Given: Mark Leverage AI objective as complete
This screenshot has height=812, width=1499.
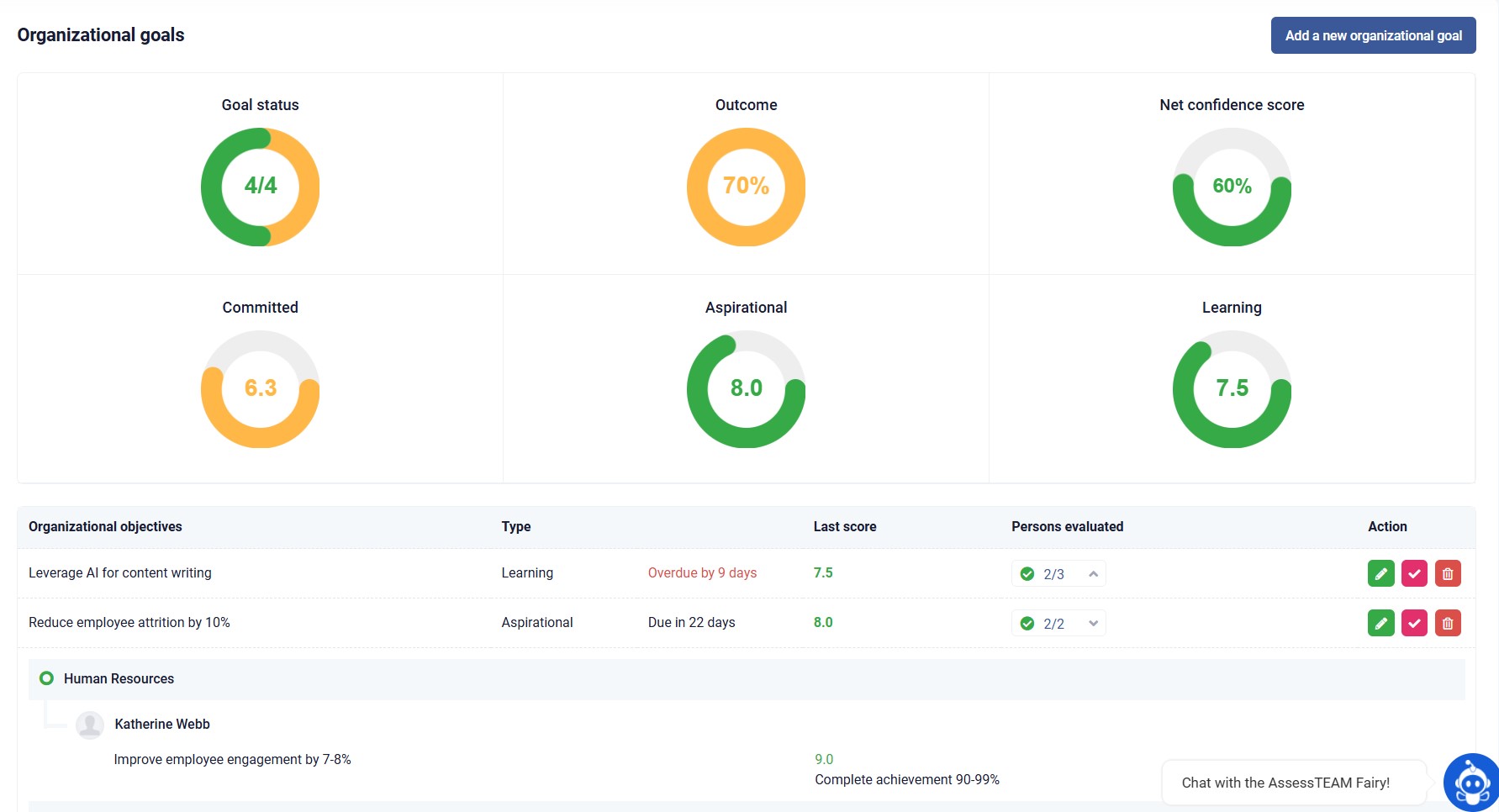Looking at the screenshot, I should pos(1414,573).
